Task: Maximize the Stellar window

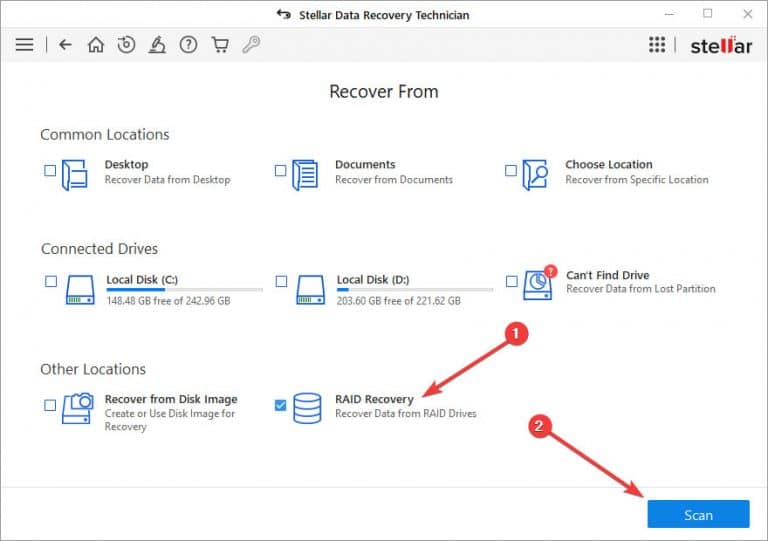Action: click(708, 14)
